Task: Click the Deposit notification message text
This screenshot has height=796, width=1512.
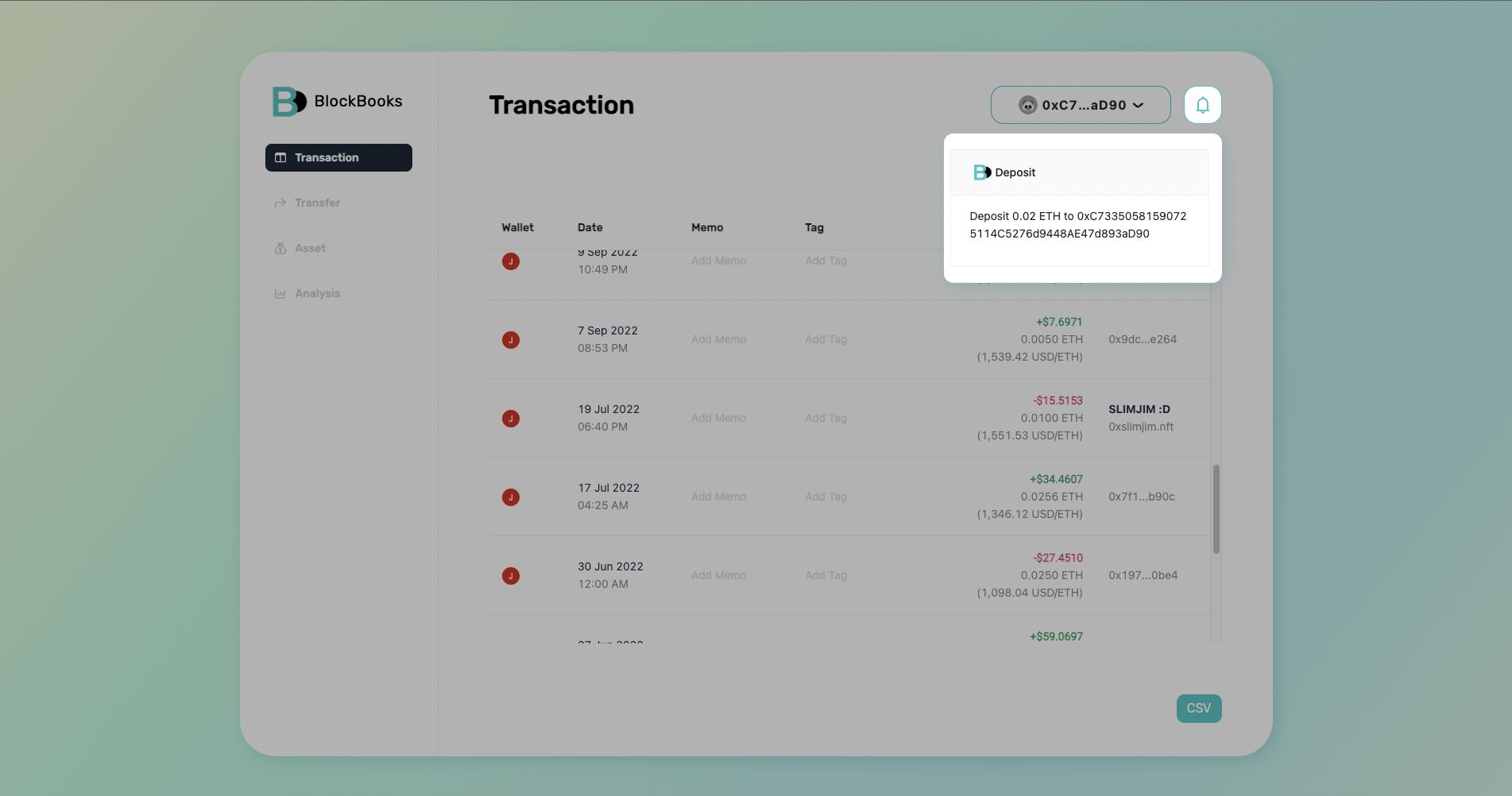Action: pyautogui.click(x=1078, y=225)
